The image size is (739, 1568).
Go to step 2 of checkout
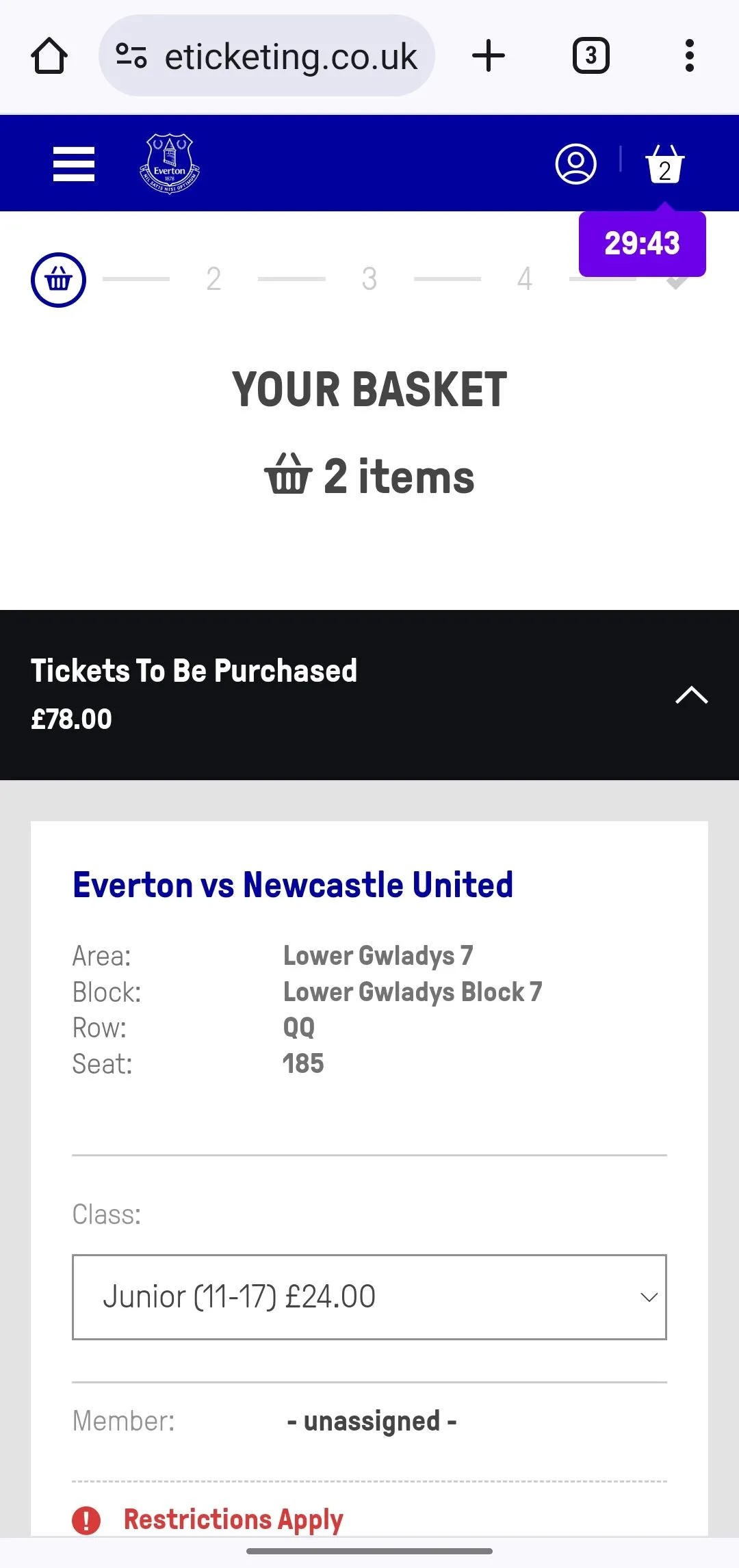pos(213,280)
